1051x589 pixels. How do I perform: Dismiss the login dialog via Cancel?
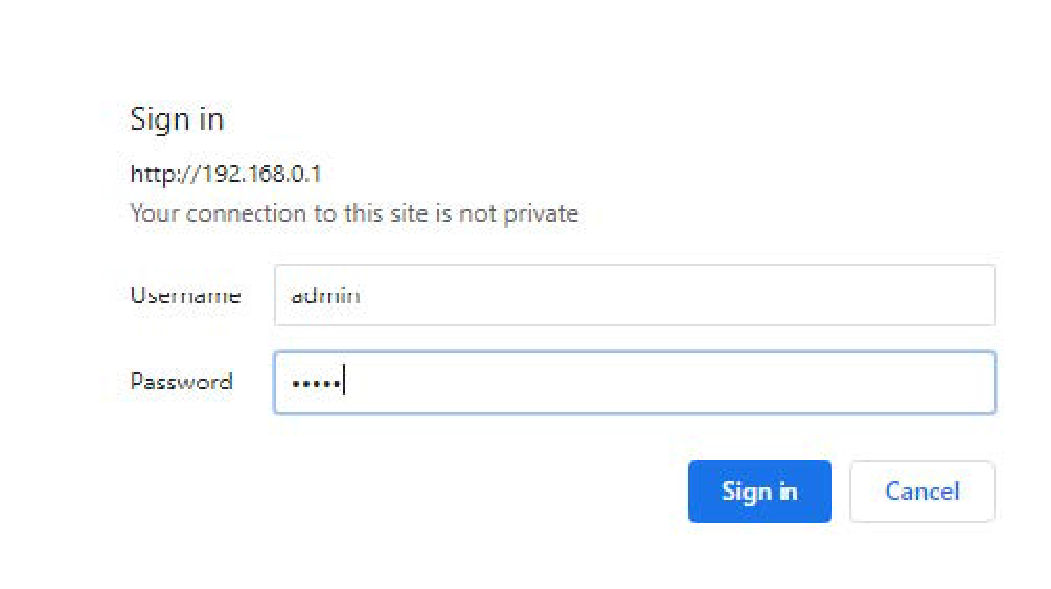point(921,491)
